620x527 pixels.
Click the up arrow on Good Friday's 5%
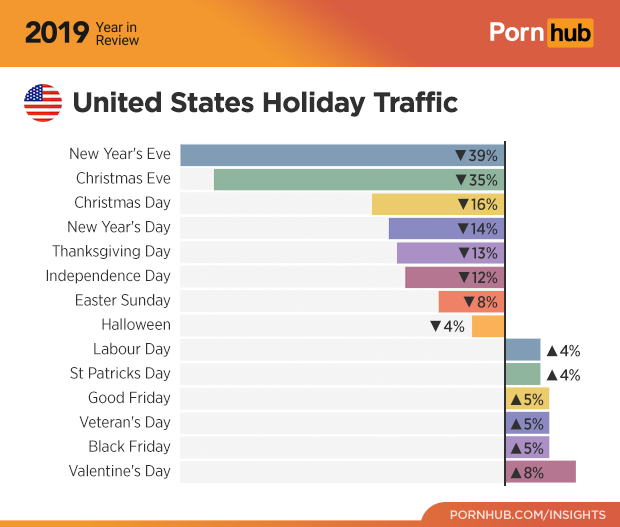click(x=516, y=399)
